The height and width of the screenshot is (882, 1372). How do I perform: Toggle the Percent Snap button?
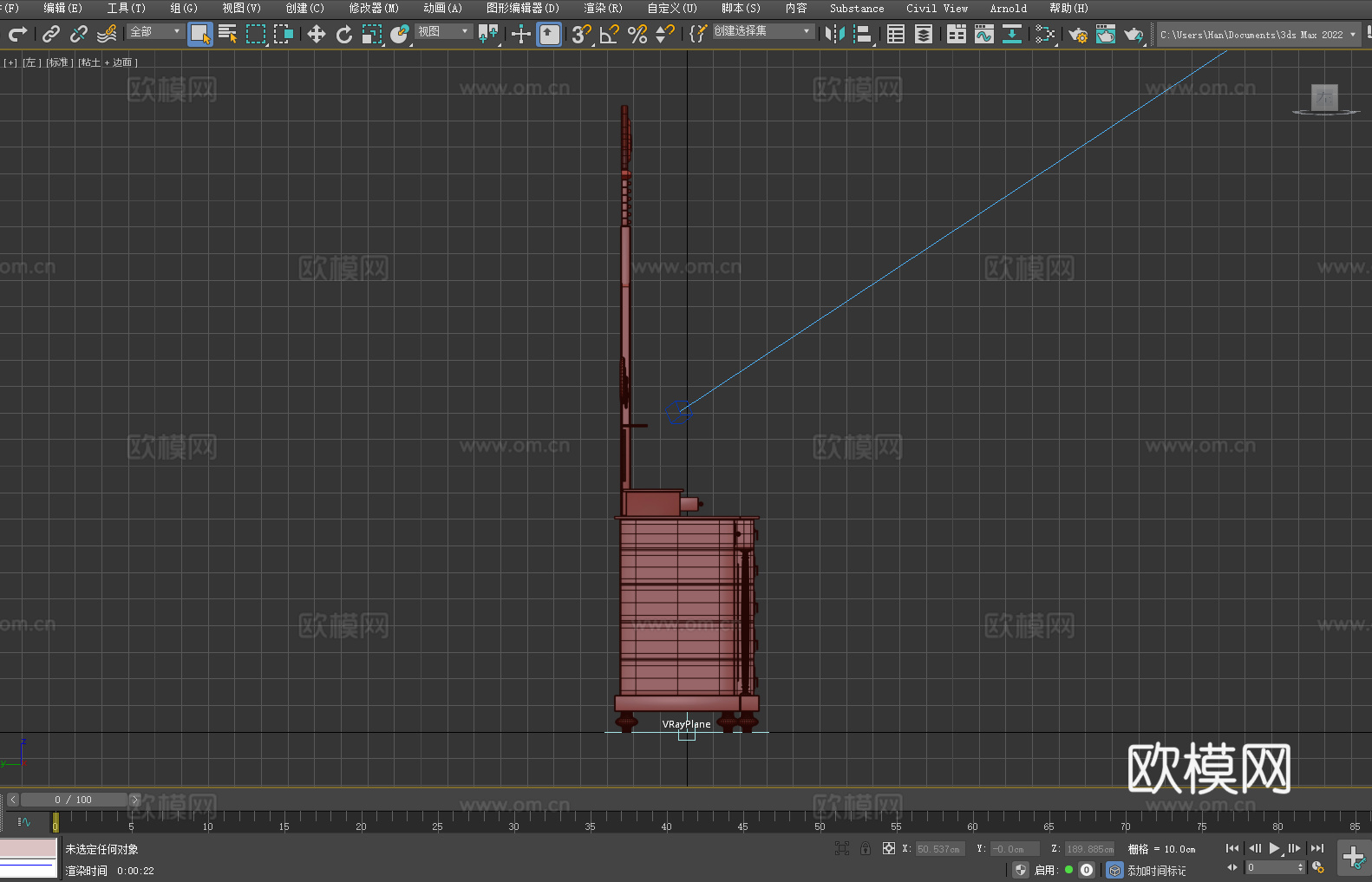coord(637,34)
